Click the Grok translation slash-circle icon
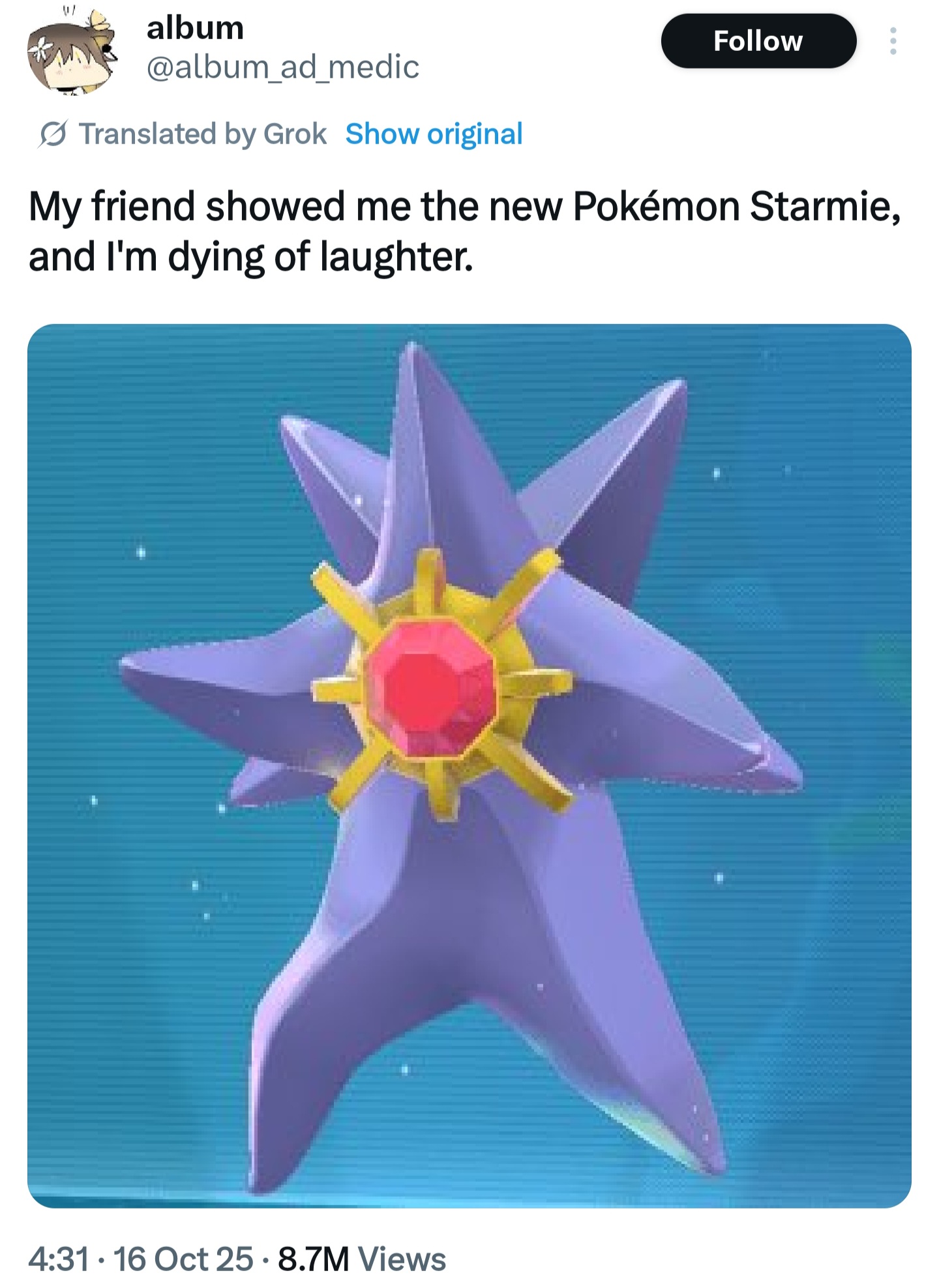Screen dimensions: 939x1288 pos(53,135)
